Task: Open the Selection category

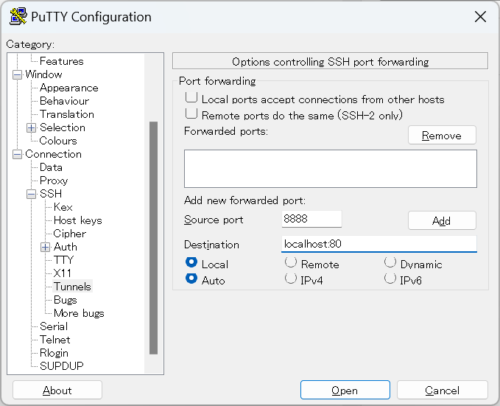Action: (x=62, y=127)
